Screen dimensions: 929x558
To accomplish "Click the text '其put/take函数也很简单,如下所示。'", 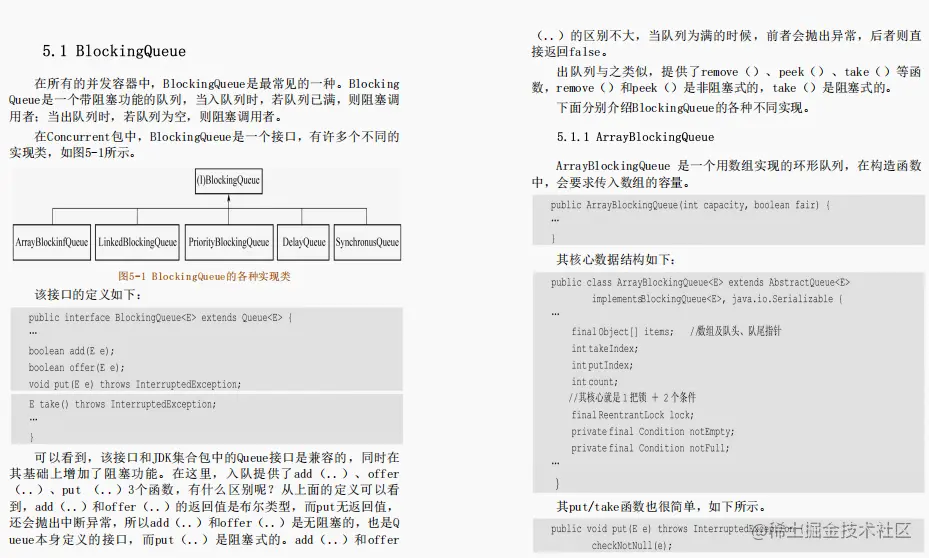I will tap(661, 506).
